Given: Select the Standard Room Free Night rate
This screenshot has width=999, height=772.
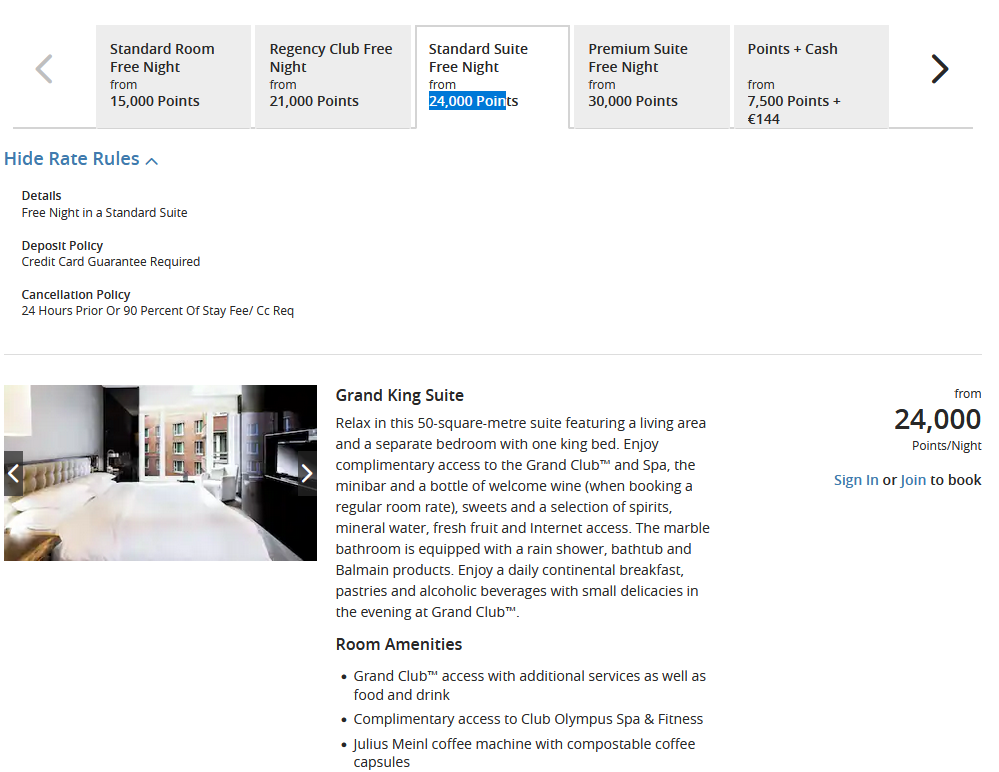Looking at the screenshot, I should tap(173, 75).
